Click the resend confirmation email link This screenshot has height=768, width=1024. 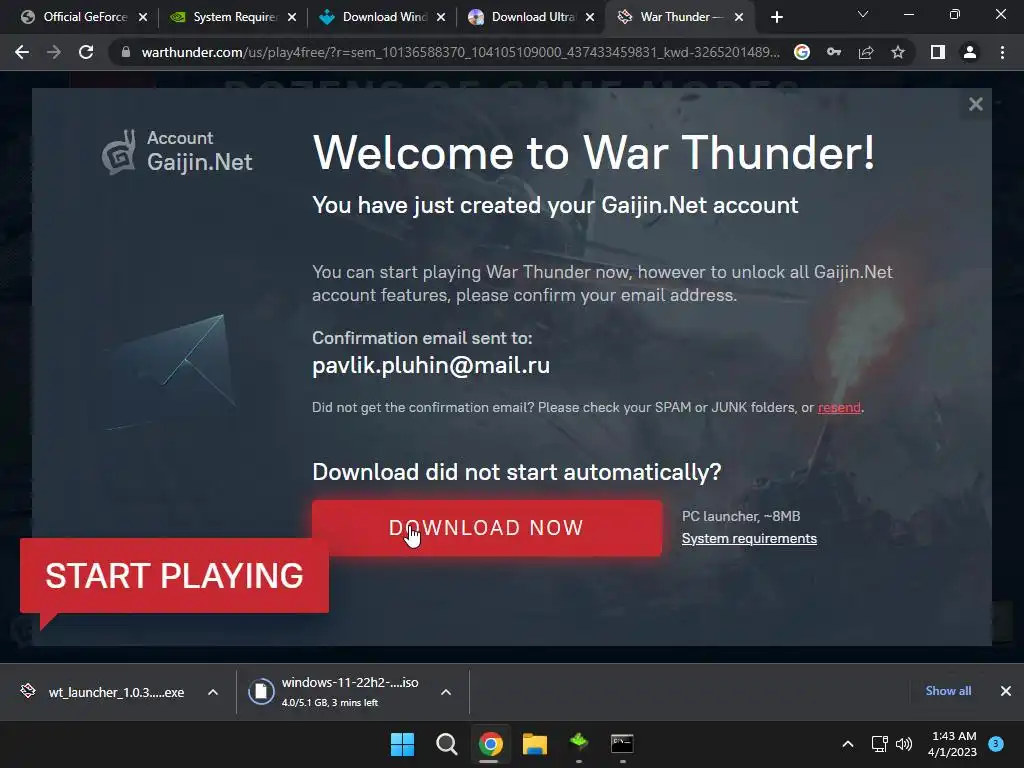pyautogui.click(x=839, y=408)
